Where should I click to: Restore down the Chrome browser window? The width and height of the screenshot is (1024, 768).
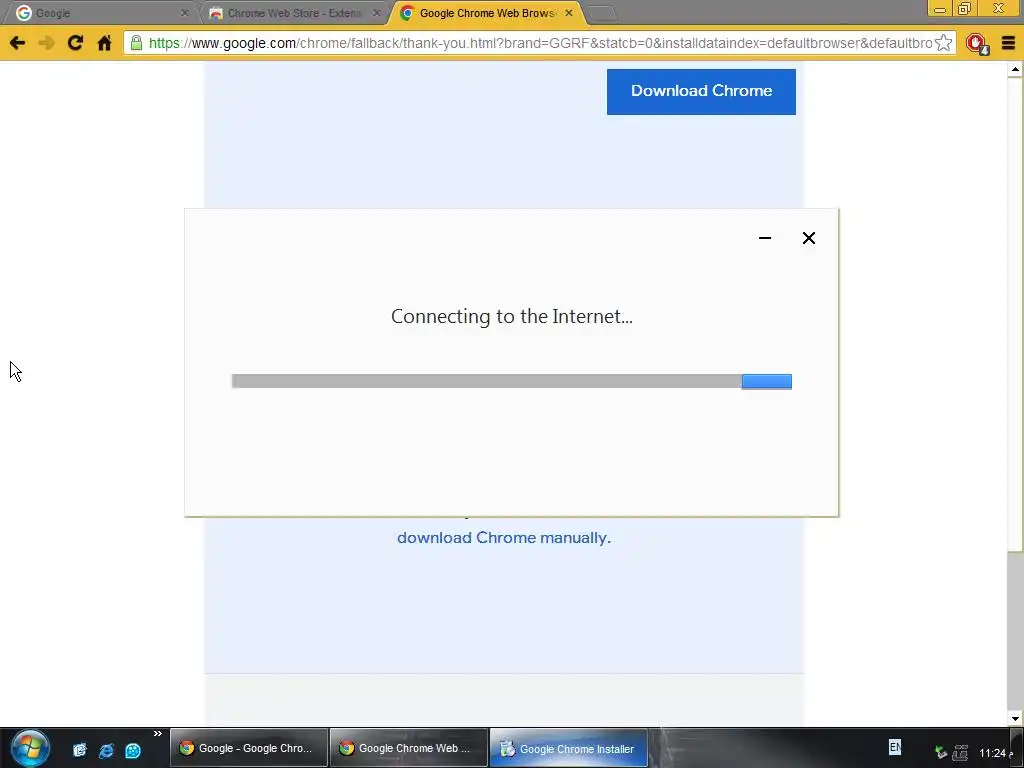click(964, 9)
